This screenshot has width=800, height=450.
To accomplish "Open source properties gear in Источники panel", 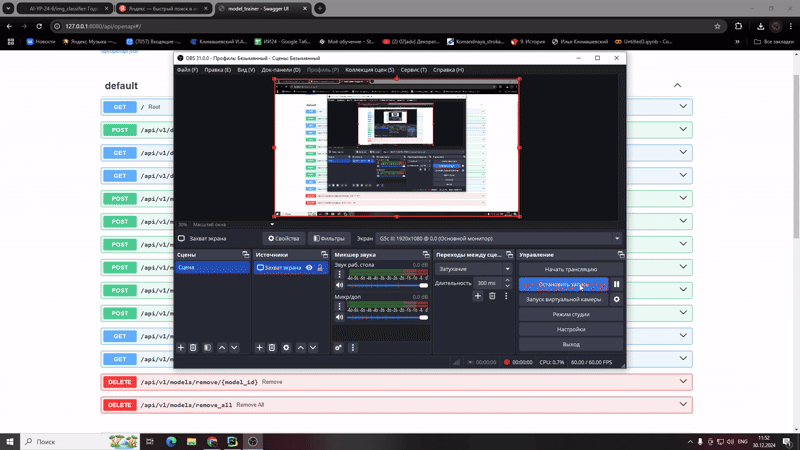I will (286, 348).
